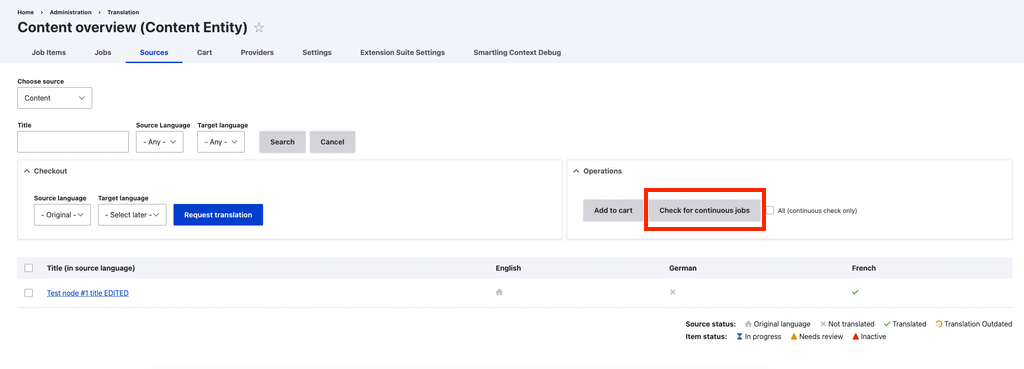Switch to the Job Items tab

[49, 52]
